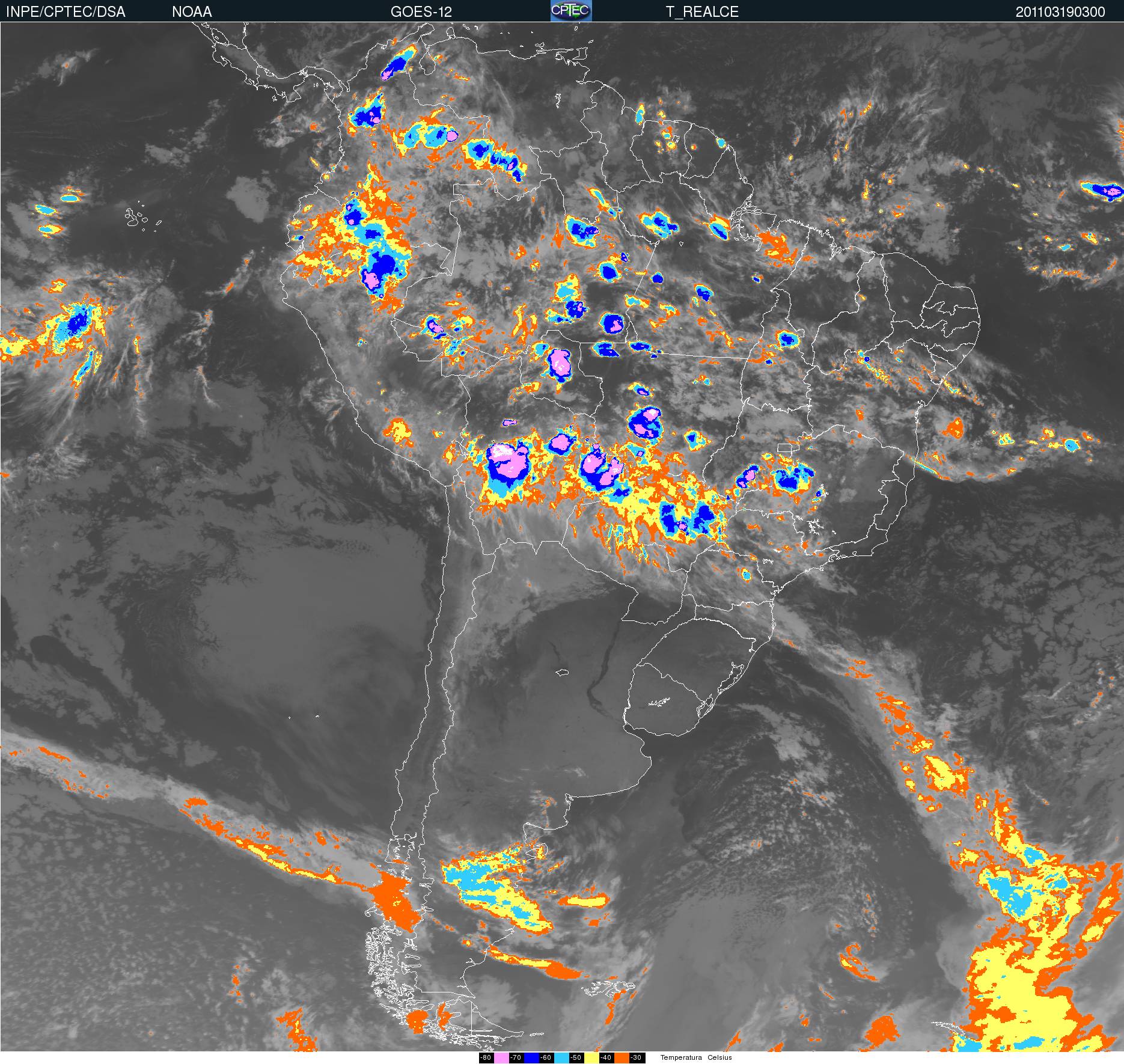This screenshot has width=1124, height=1064.
Task: Select the T_REALCE product label
Action: point(702,12)
